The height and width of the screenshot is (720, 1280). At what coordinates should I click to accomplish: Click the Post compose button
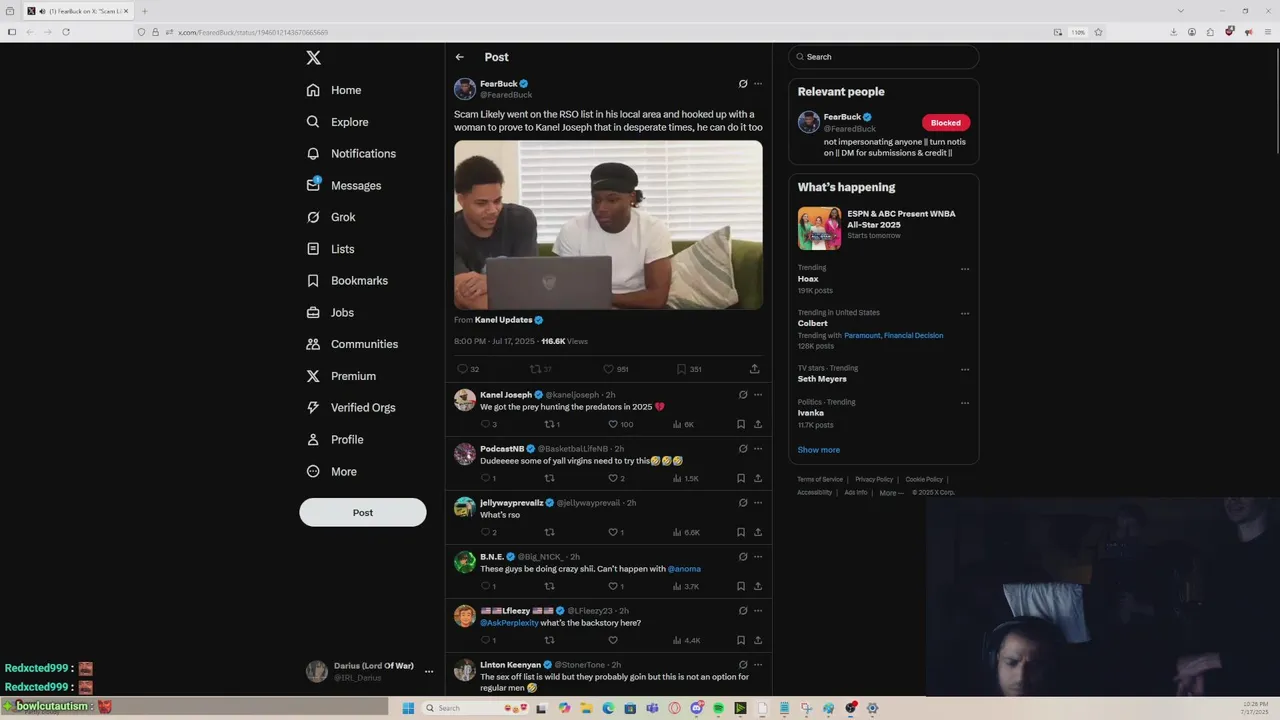pos(363,512)
